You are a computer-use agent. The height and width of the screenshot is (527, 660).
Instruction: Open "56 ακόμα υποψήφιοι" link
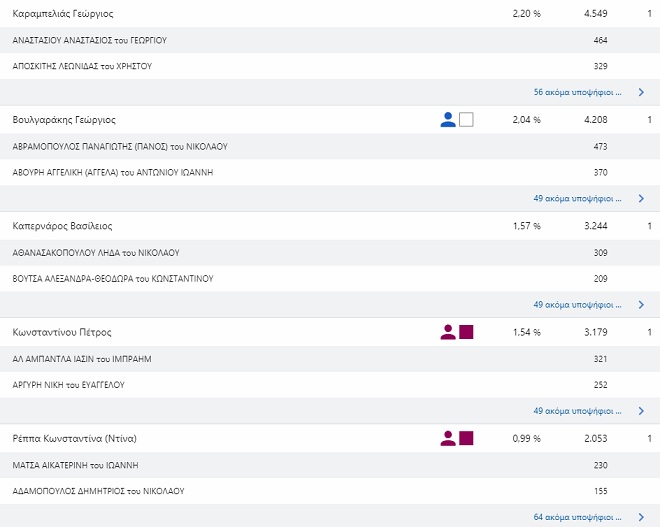pyautogui.click(x=577, y=92)
